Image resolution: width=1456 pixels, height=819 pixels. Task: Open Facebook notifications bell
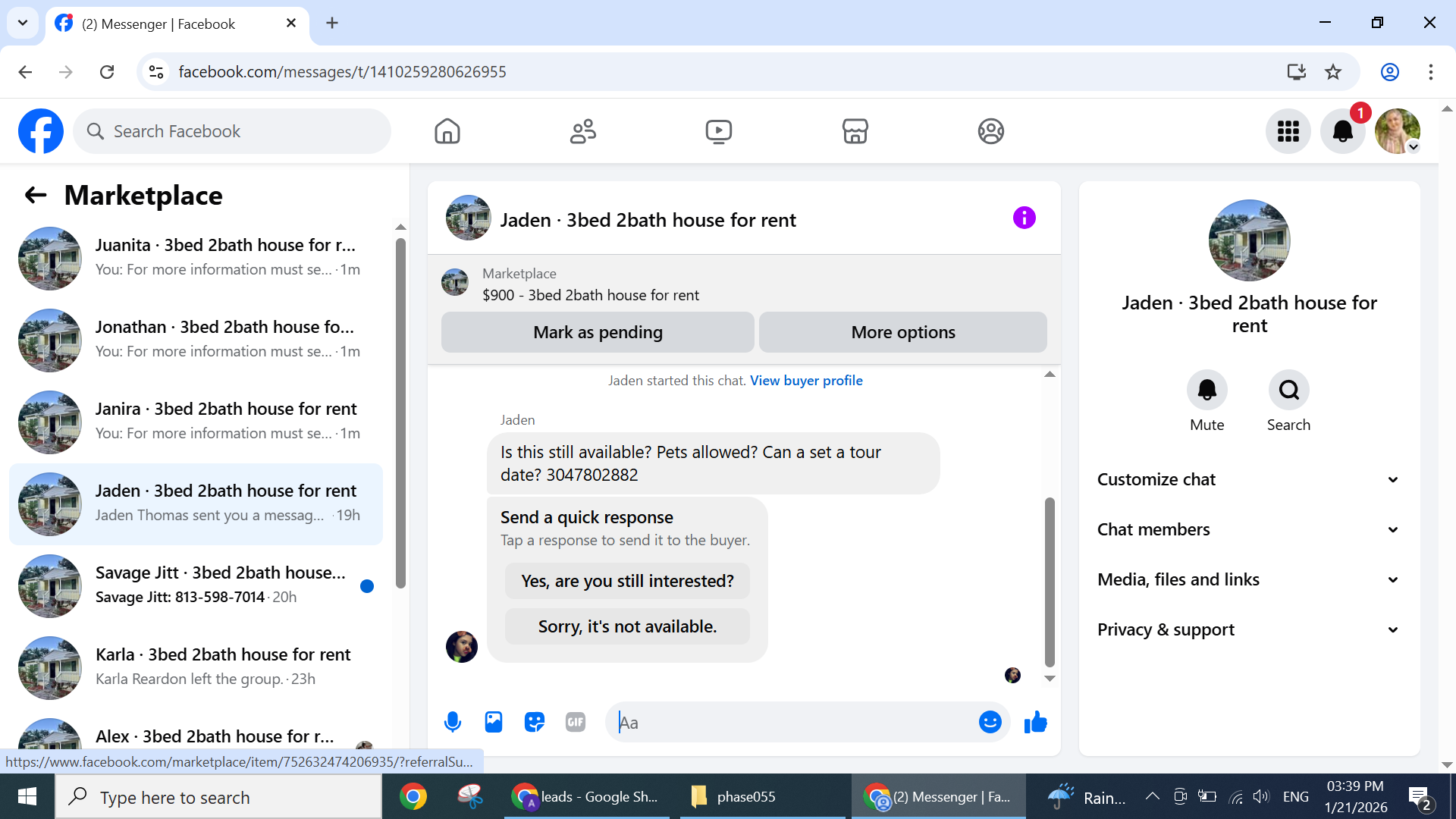pyautogui.click(x=1342, y=131)
